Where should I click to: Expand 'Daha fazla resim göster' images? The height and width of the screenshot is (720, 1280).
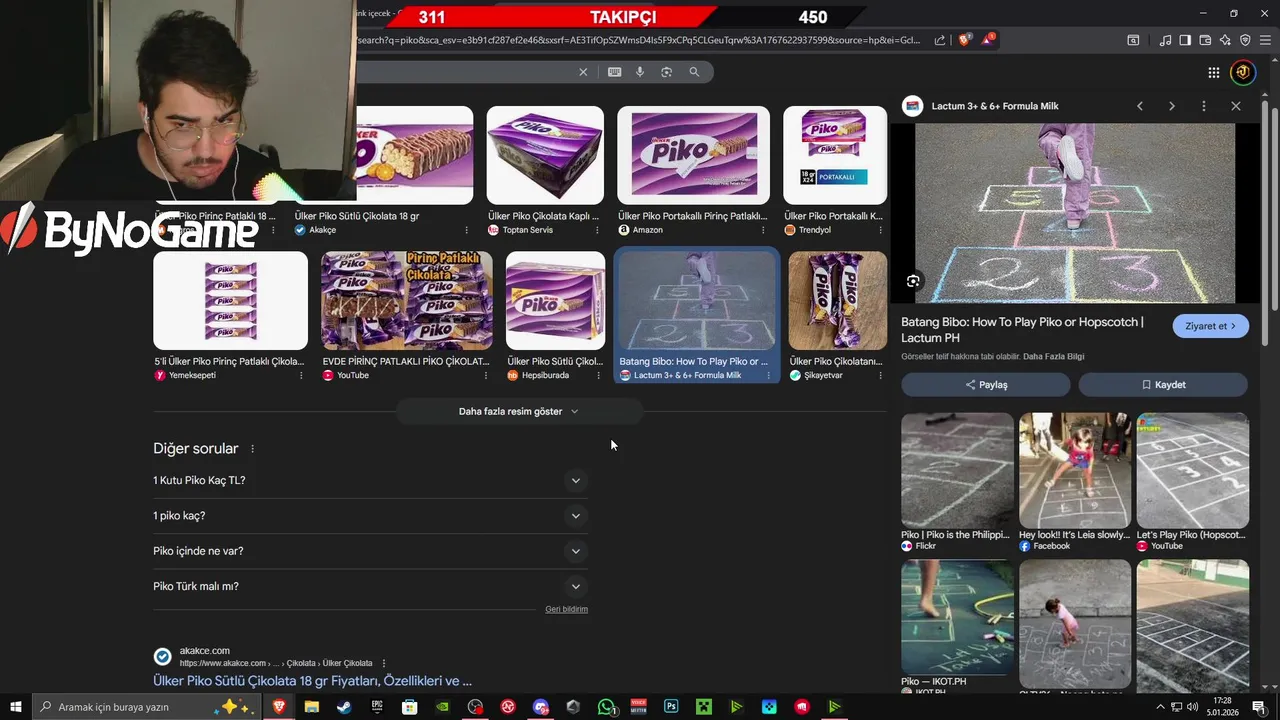(518, 411)
